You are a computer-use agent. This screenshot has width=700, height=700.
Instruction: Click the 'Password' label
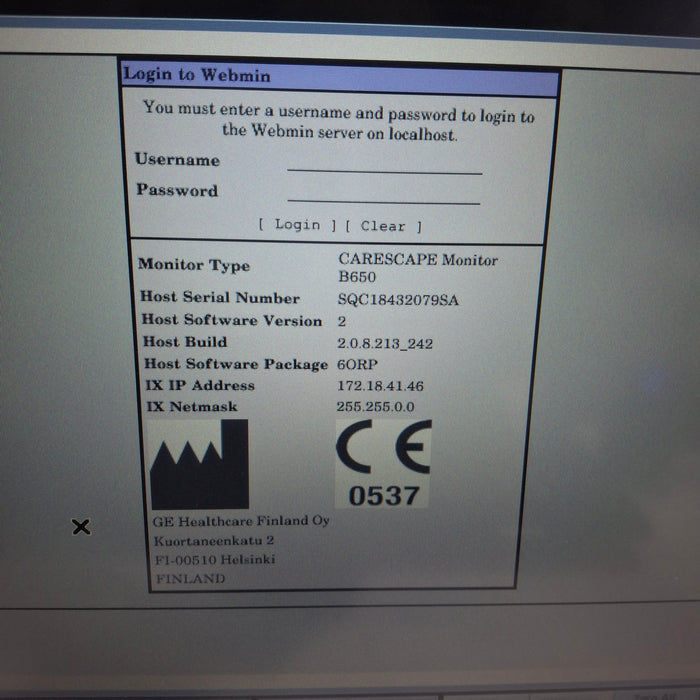(177, 190)
